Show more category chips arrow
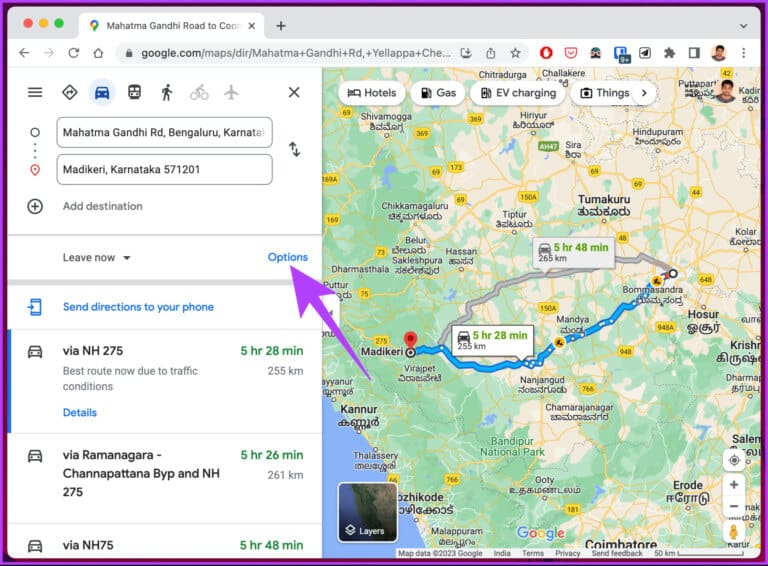The width and height of the screenshot is (768, 566). [644, 93]
